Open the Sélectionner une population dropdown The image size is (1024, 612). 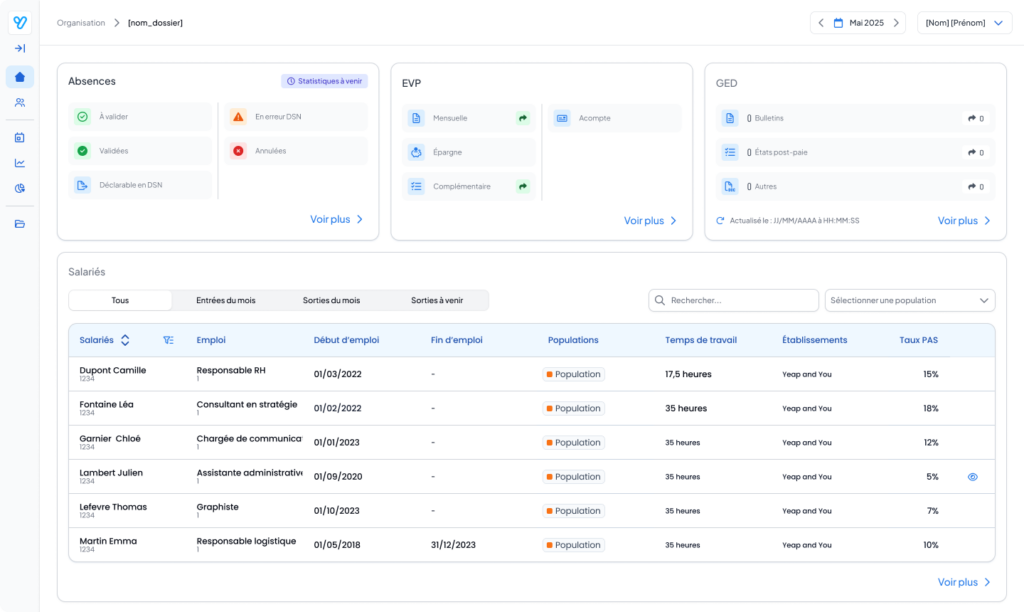tap(909, 300)
